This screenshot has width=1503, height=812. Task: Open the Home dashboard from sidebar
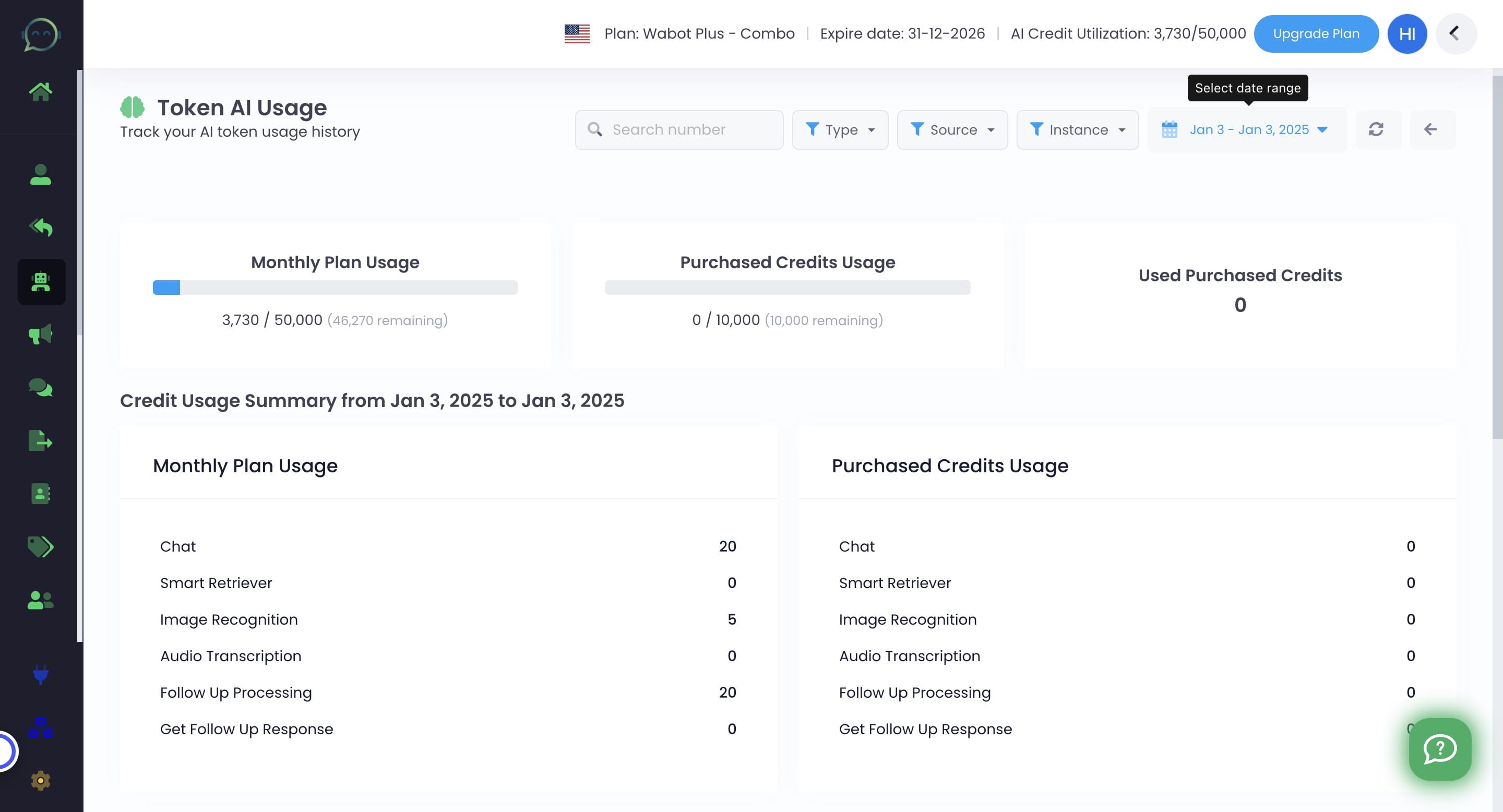[41, 90]
